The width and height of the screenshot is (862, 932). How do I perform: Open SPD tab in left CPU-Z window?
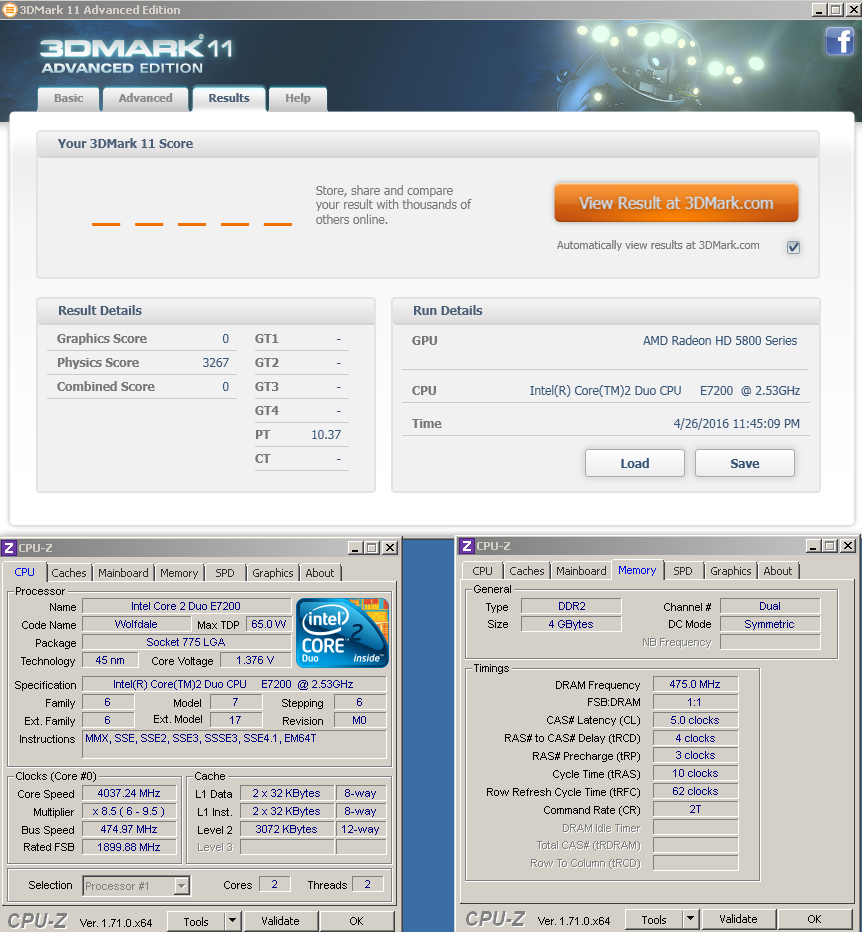(x=225, y=573)
